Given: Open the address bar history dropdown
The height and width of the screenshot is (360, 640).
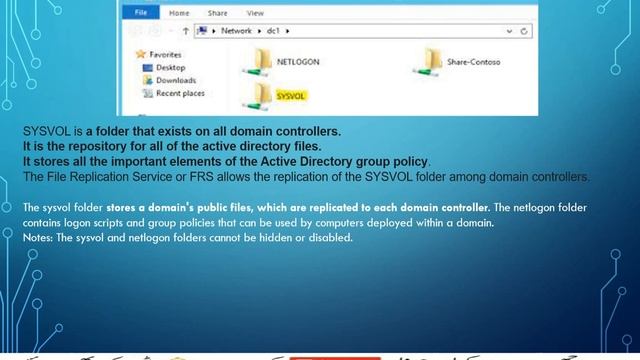Looking at the screenshot, I should coord(509,31).
